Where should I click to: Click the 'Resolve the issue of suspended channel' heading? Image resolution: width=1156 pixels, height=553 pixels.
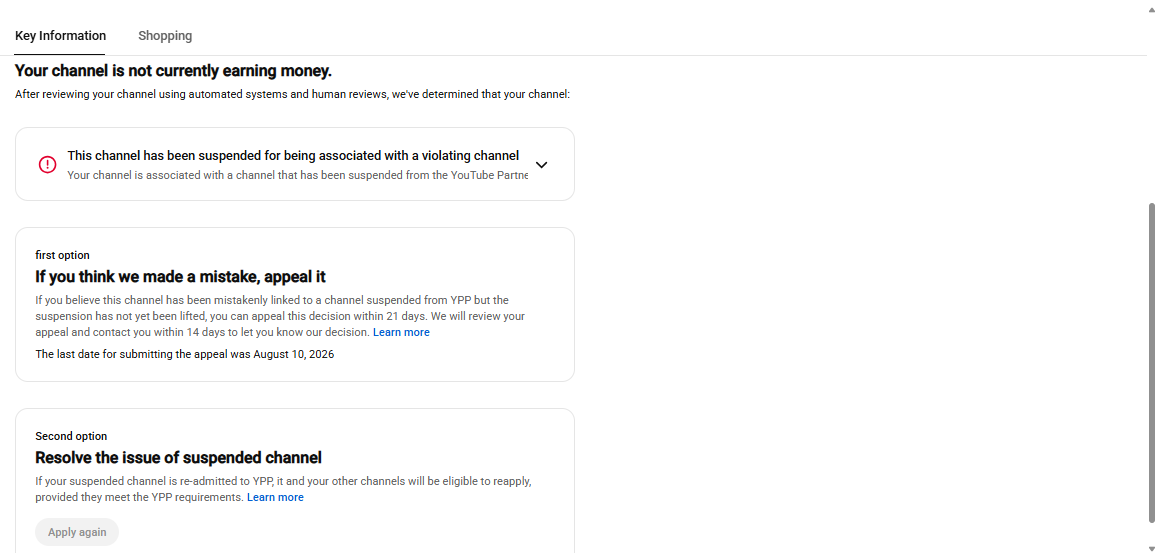pos(178,458)
